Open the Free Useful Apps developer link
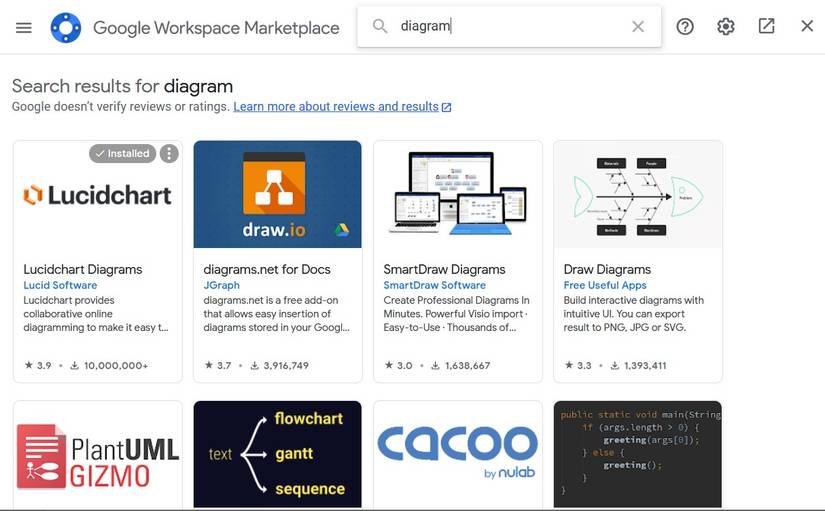This screenshot has width=825, height=511. [605, 285]
